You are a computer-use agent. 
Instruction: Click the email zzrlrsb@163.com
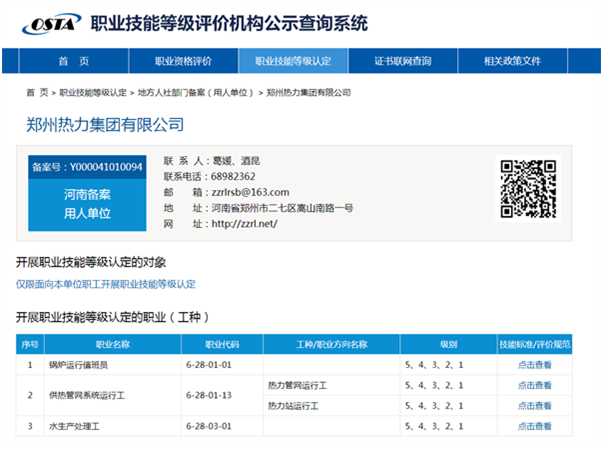250,192
